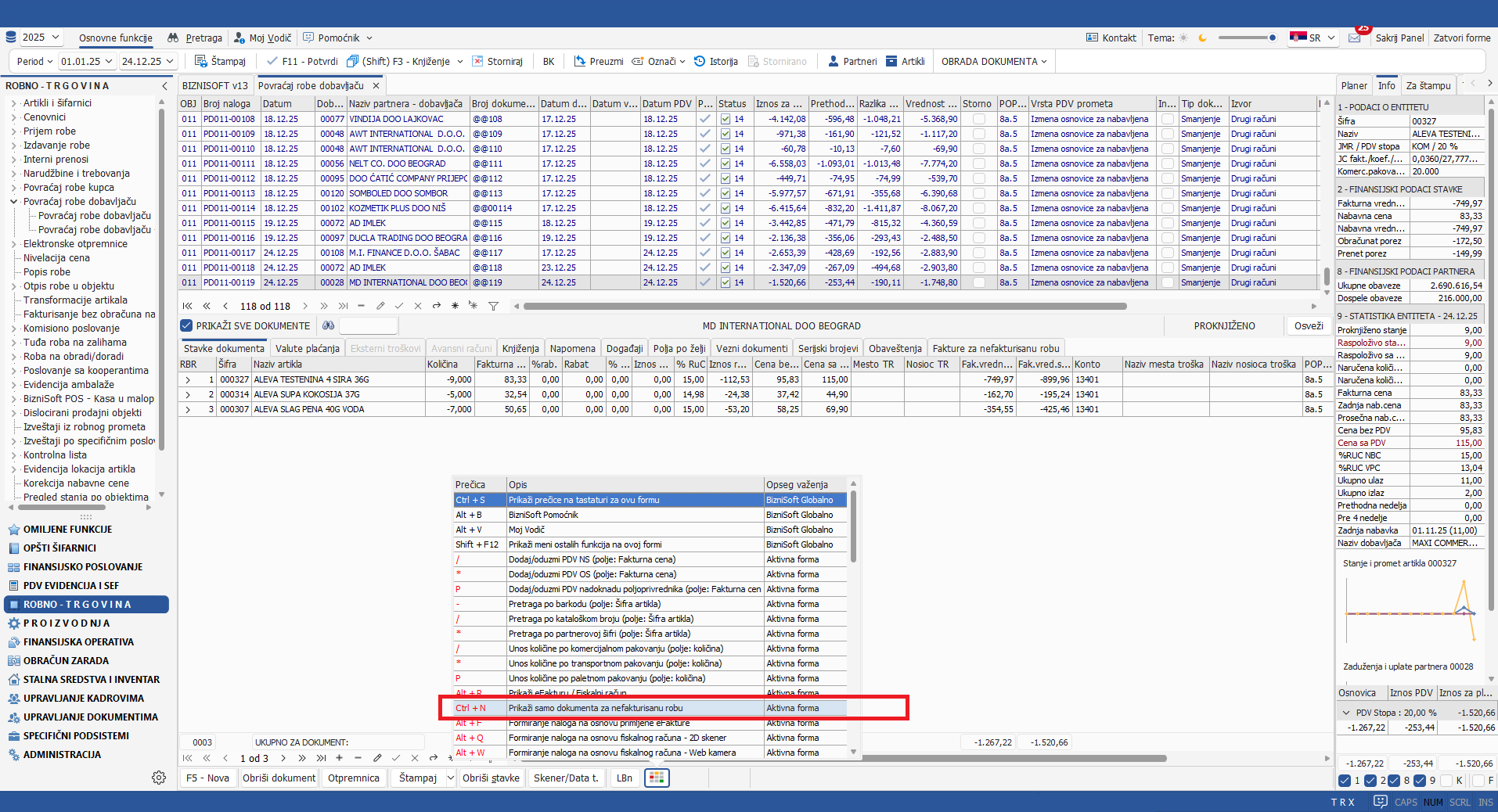
Task: Switch to the dark theme moon icon
Action: (1203, 38)
